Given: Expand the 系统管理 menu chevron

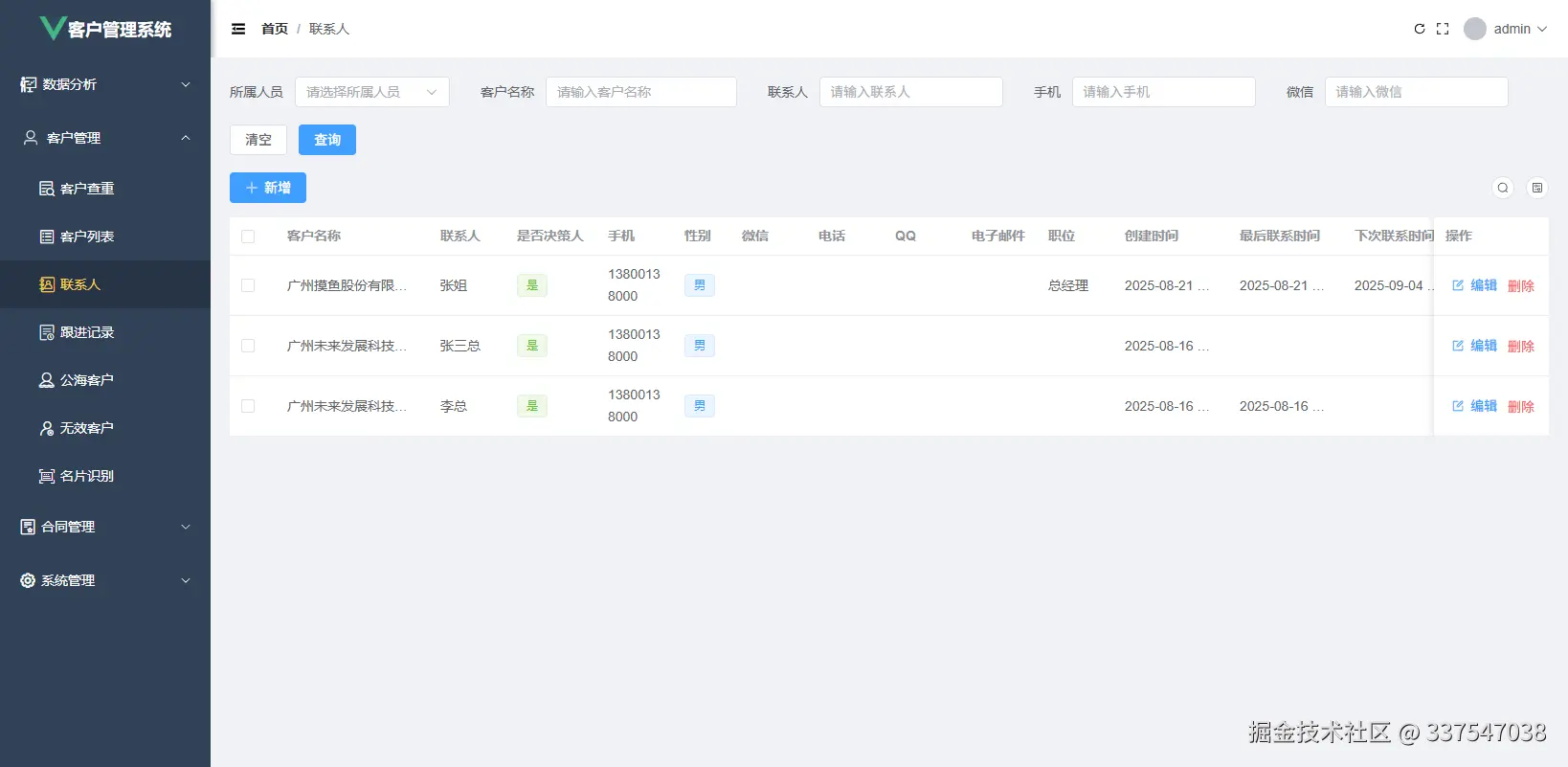Looking at the screenshot, I should point(186,580).
